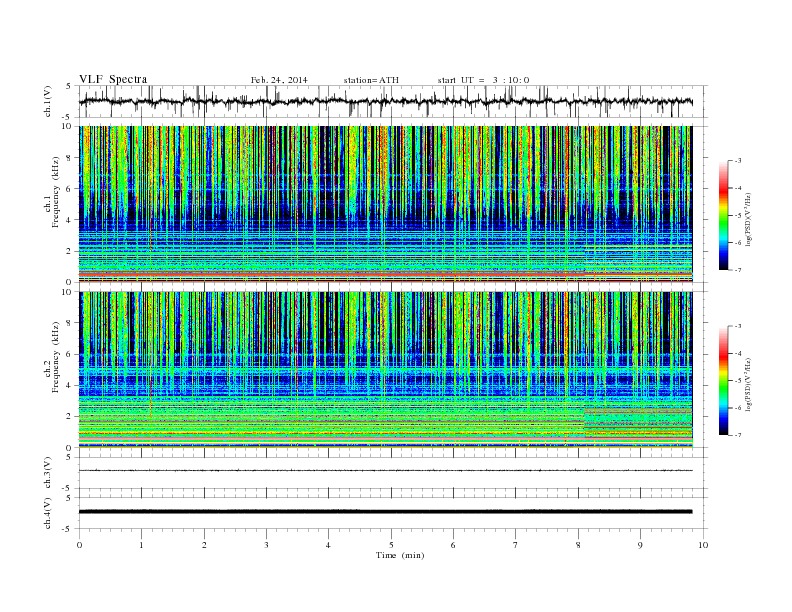Screen dimensions: 792x612
Task: Click time axis tick label "2"
Action: [205, 545]
